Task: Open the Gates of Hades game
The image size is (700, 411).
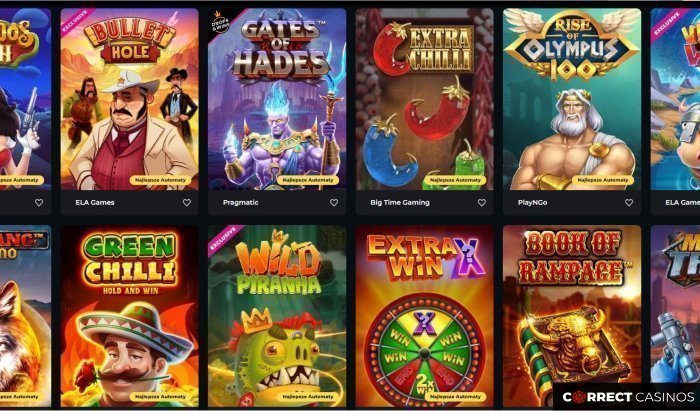Action: [x=277, y=99]
